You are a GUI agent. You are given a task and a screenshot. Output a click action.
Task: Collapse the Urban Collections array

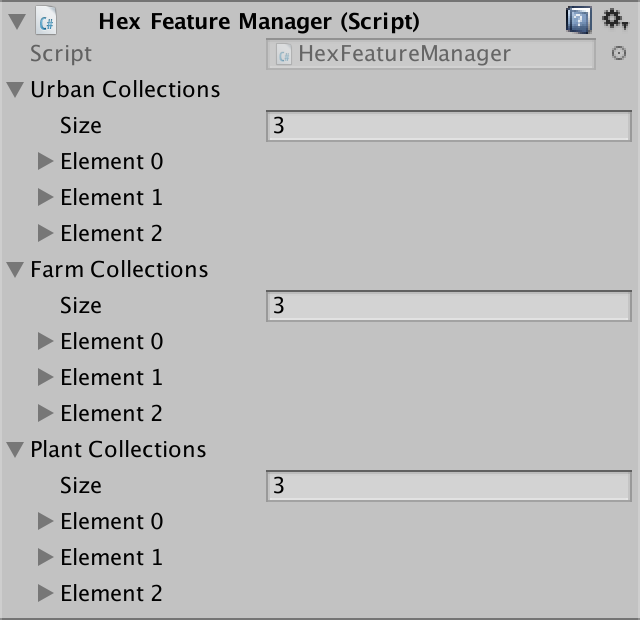[15, 90]
